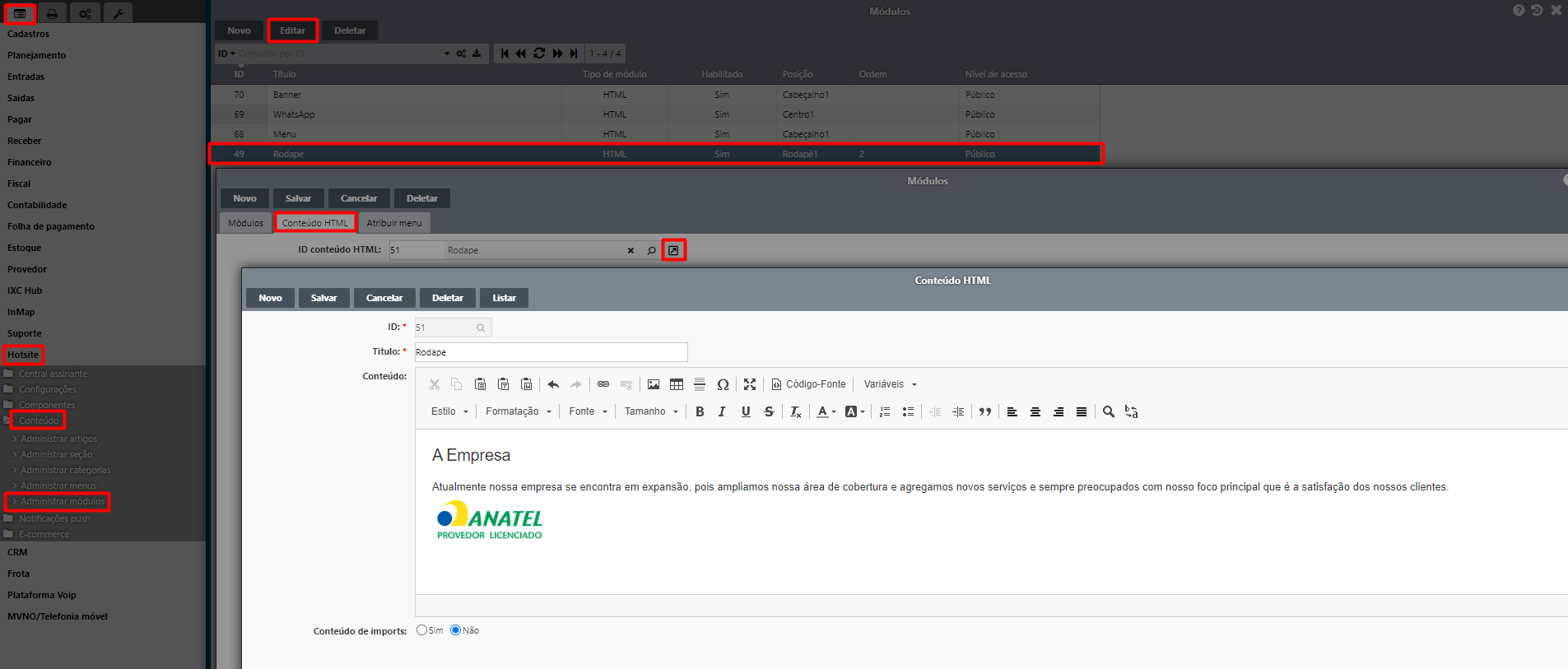Justify the text alignment
1568x669 pixels.
click(1082, 411)
